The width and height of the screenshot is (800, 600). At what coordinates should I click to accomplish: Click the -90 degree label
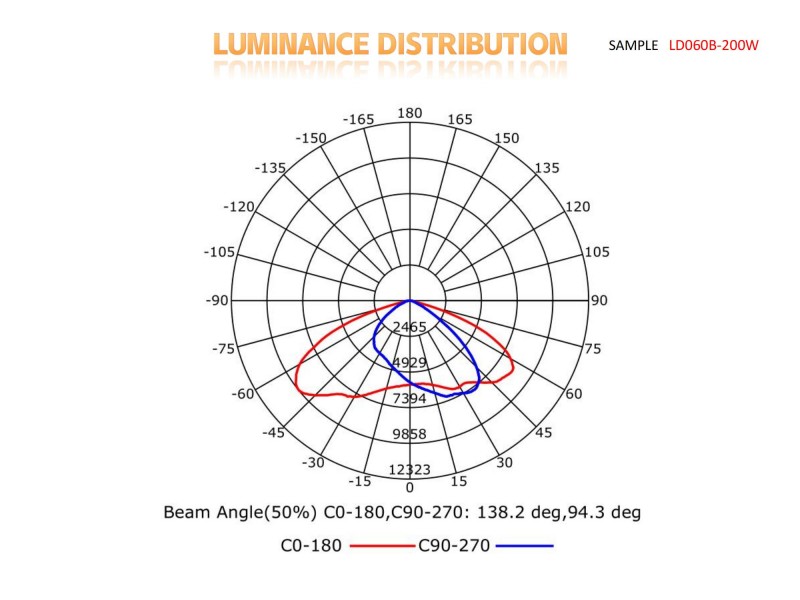point(217,301)
